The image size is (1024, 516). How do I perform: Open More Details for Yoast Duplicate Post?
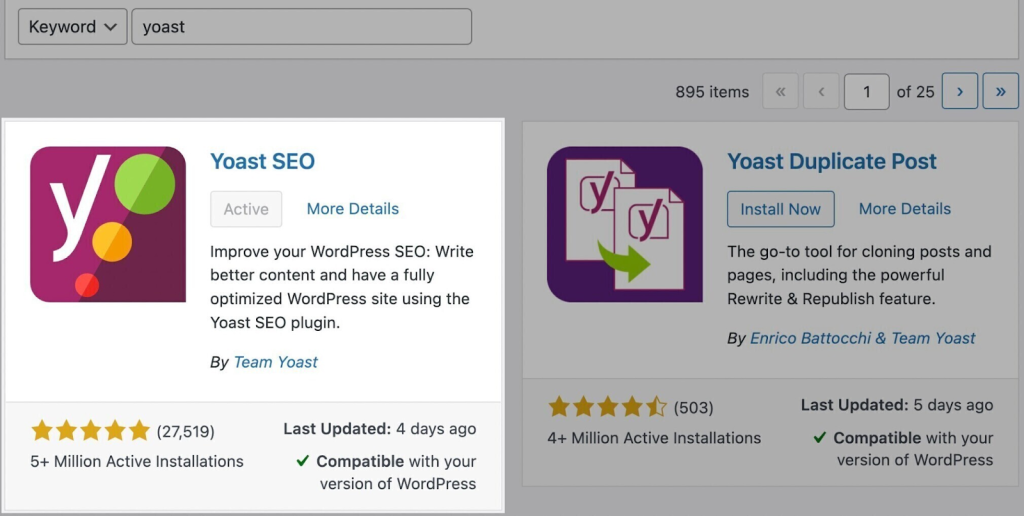[904, 209]
